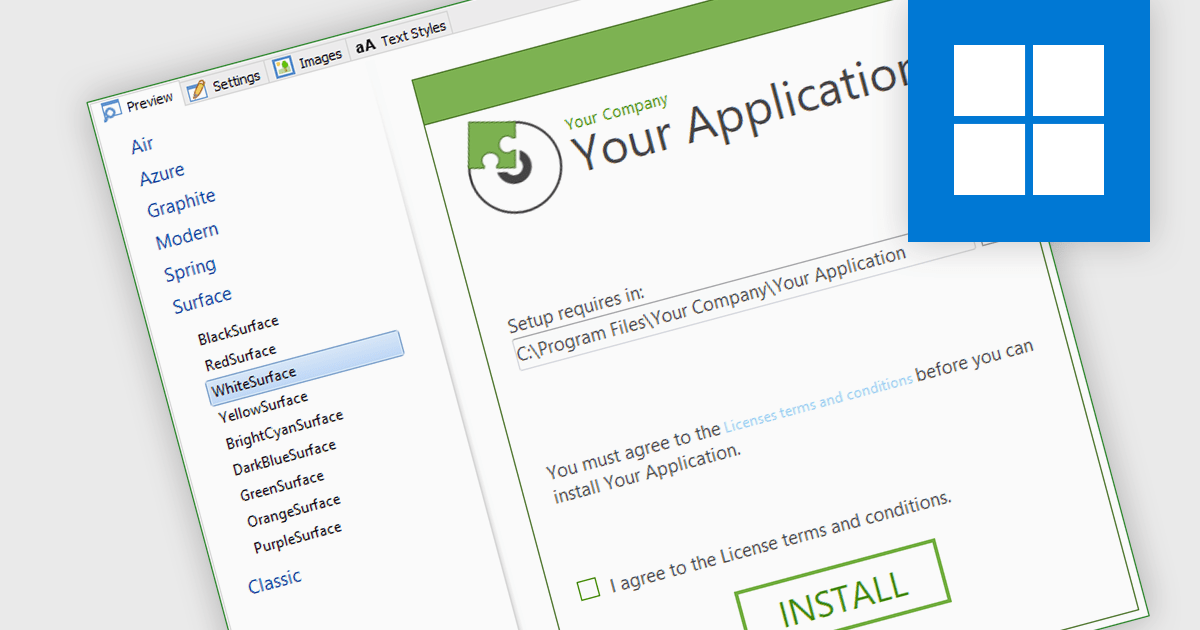1200x630 pixels.
Task: Select the Spring theme
Action: [x=190, y=270]
